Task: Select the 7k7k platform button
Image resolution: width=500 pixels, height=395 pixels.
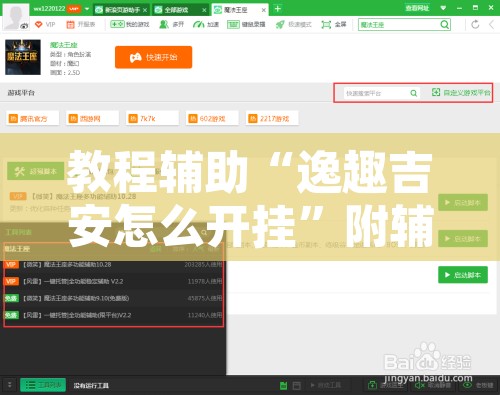Action: coord(152,118)
